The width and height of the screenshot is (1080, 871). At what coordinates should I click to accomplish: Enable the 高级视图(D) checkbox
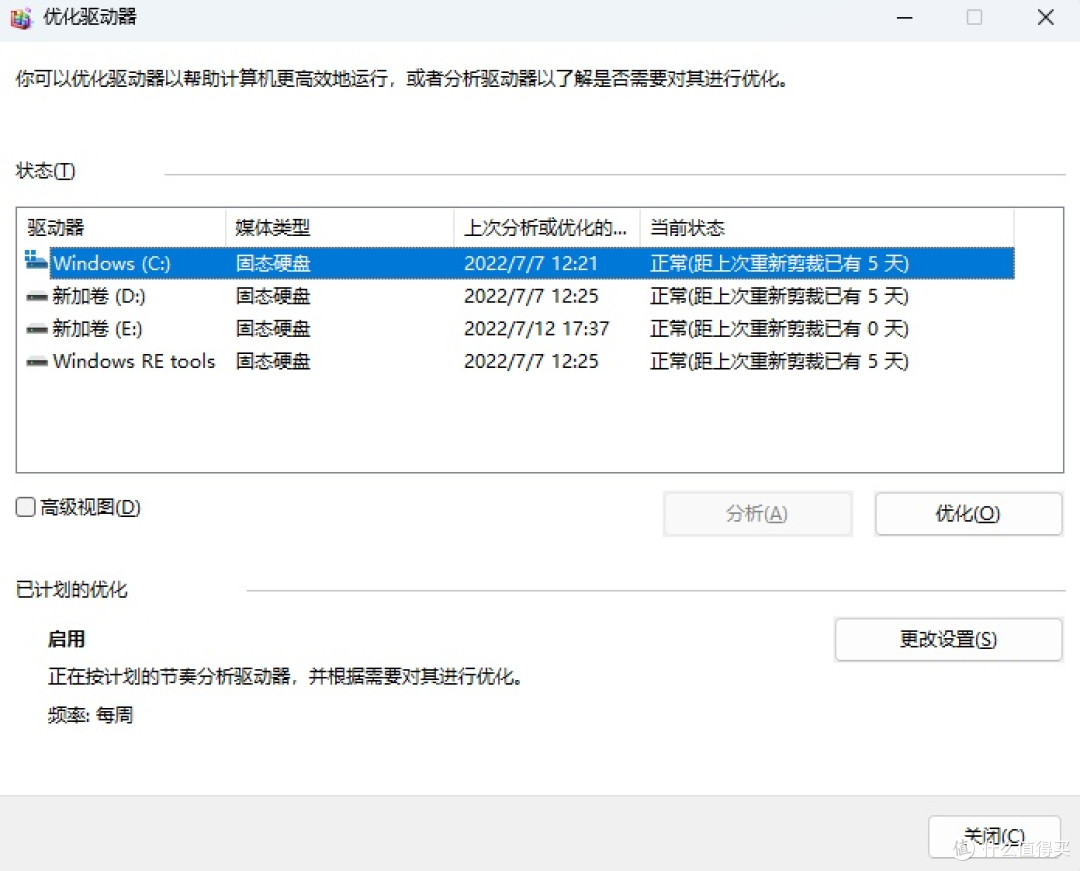25,507
